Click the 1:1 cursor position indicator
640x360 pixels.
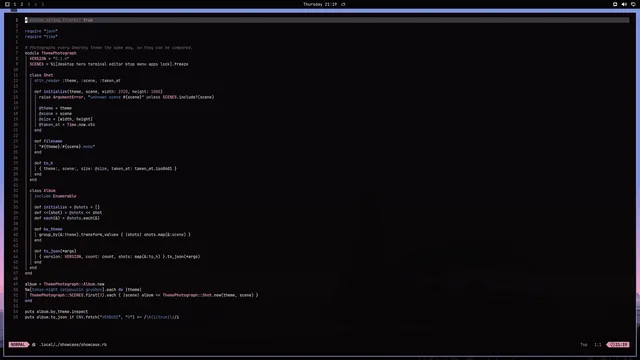(x=598, y=344)
